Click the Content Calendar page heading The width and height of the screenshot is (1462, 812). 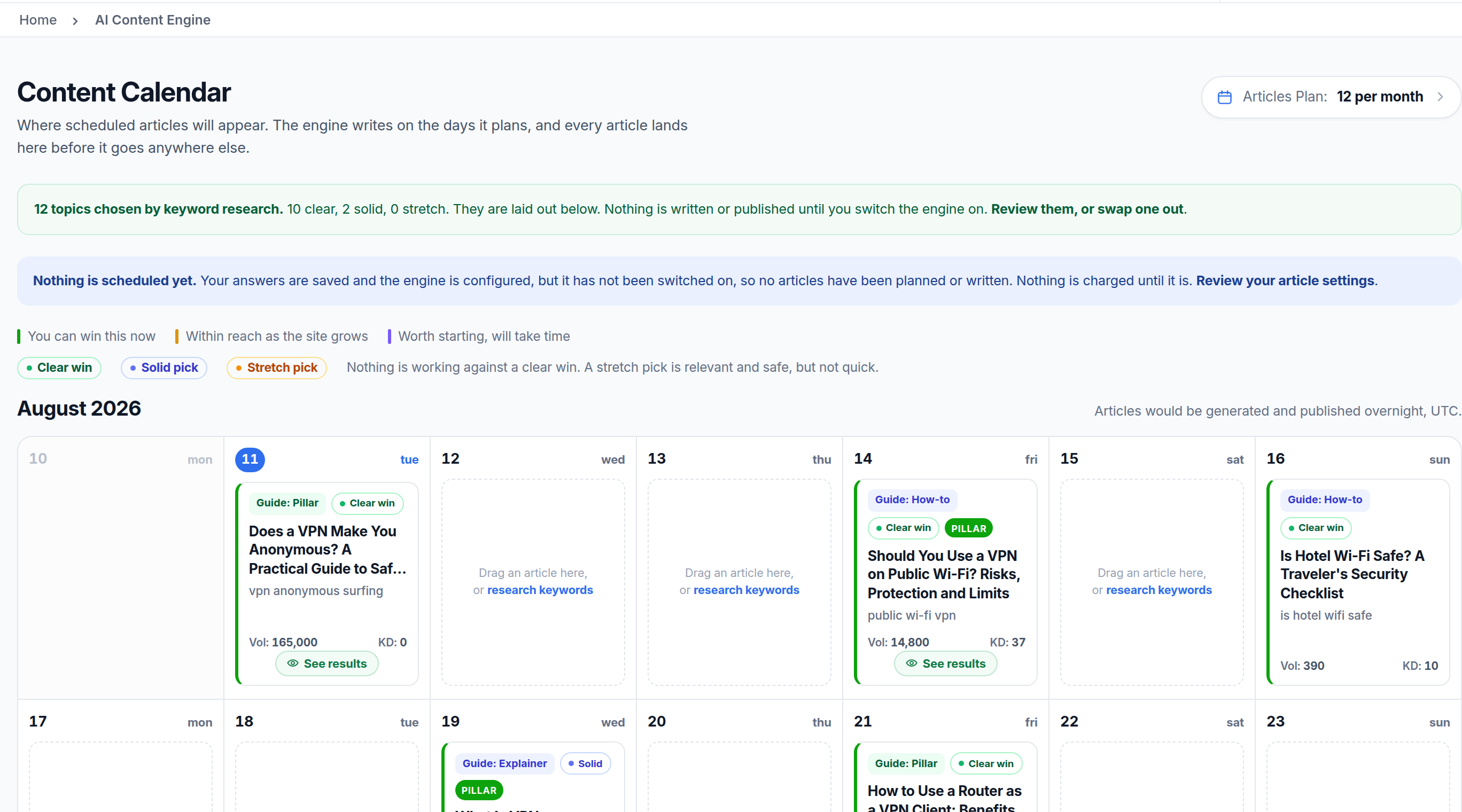[124, 92]
